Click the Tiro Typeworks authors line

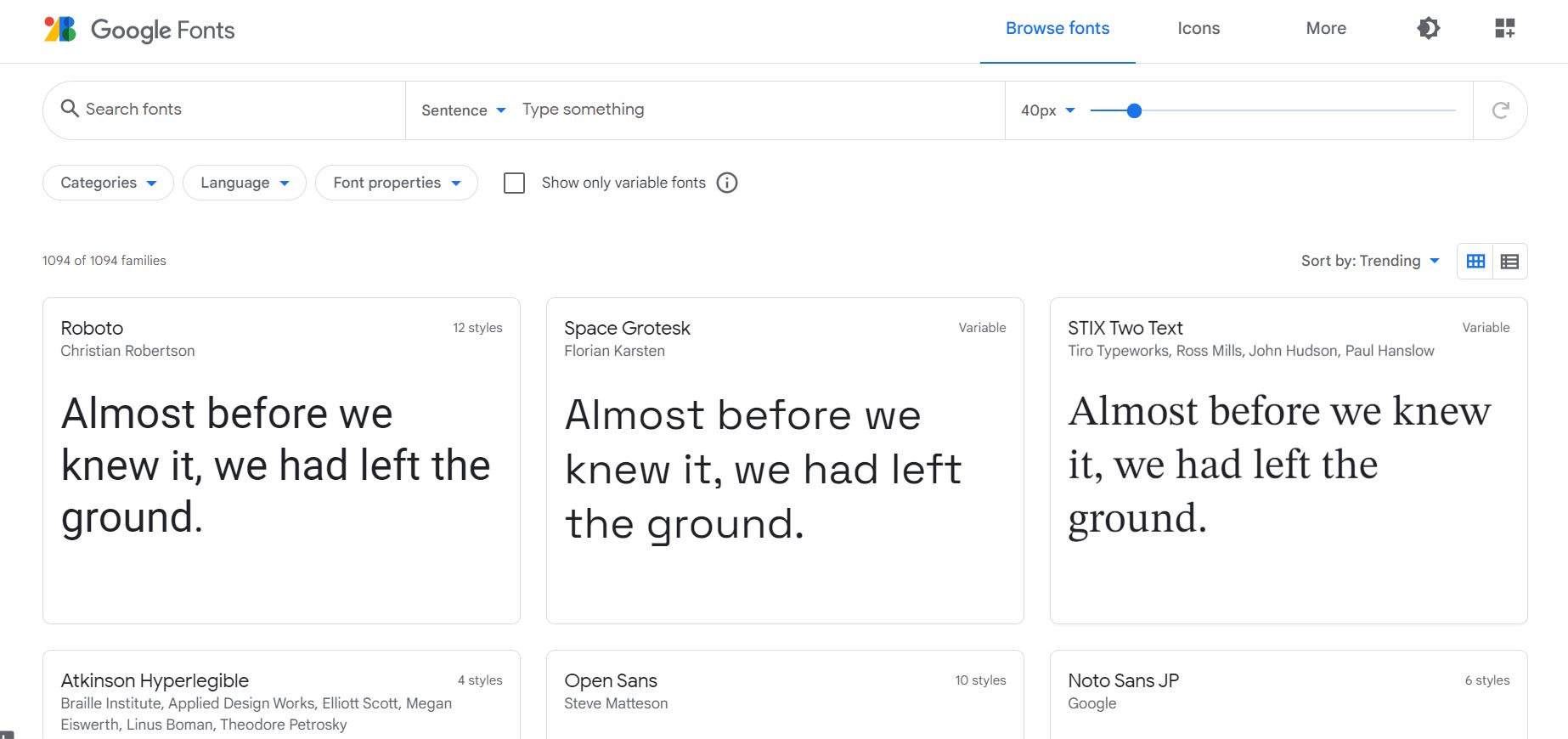click(x=1251, y=351)
